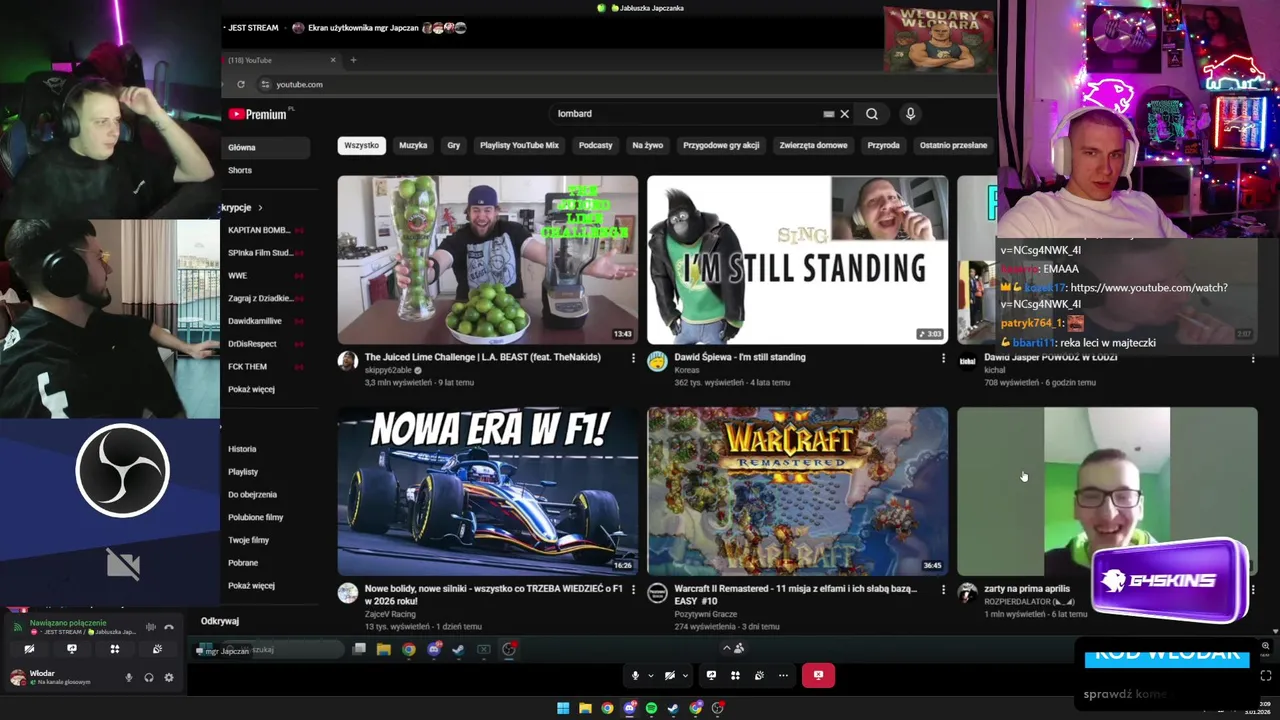
Task: Close the (118) YouTube browser tab
Action: click(334, 60)
